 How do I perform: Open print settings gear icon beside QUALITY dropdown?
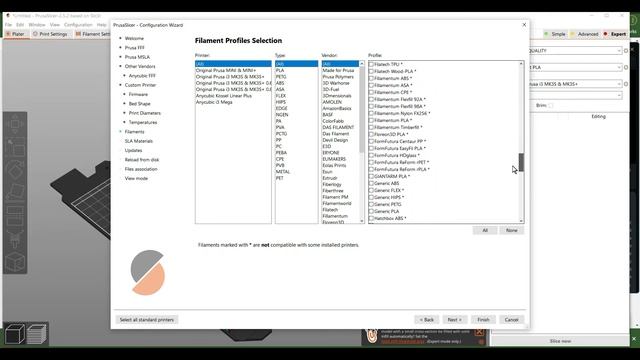click(x=626, y=51)
